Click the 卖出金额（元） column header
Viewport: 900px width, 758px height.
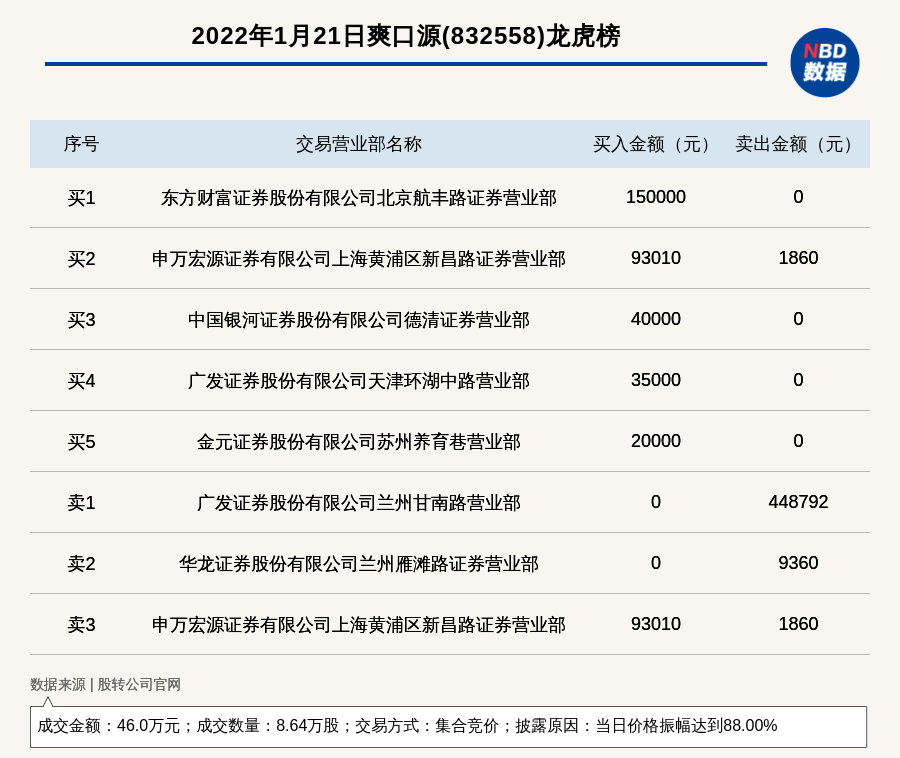coord(798,144)
